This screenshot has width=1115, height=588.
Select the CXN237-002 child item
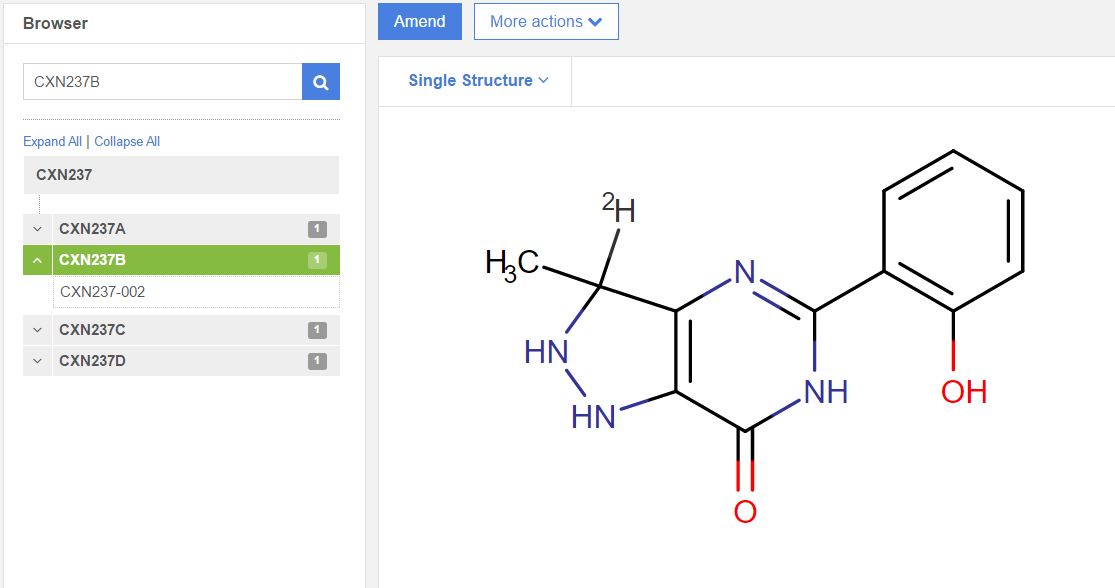pos(103,292)
